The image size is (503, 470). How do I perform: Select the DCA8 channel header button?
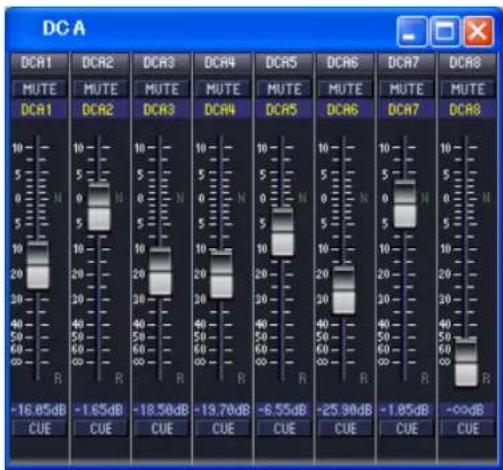tap(467, 63)
